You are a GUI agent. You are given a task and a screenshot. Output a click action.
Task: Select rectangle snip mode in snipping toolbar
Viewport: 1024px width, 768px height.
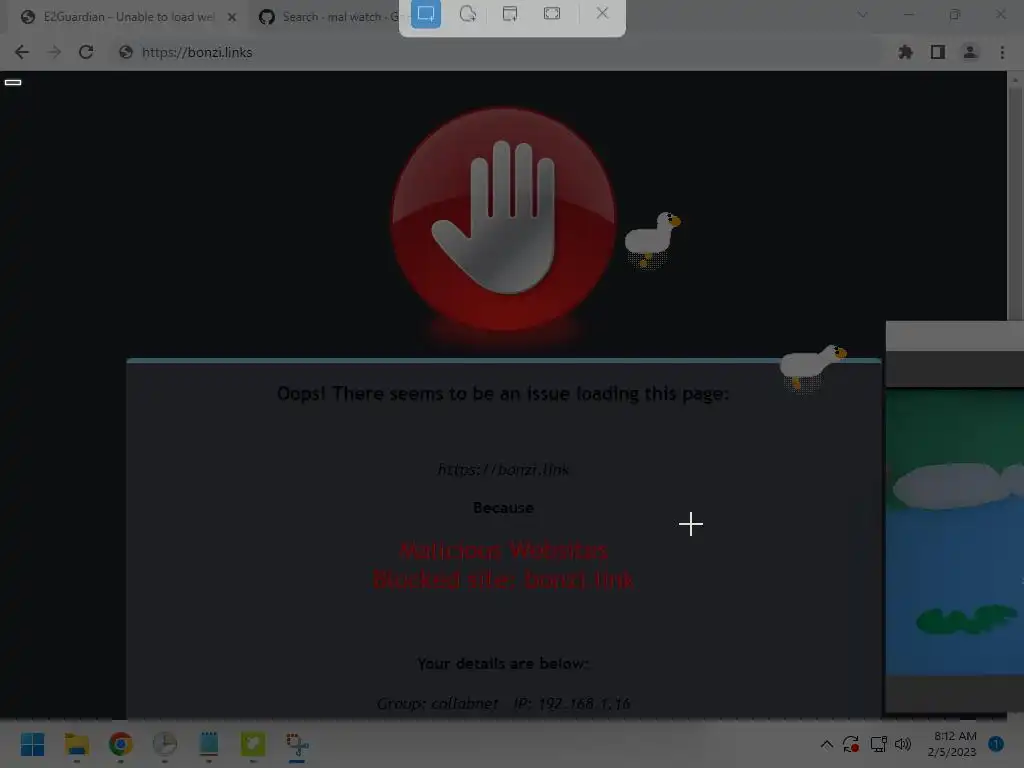[426, 14]
